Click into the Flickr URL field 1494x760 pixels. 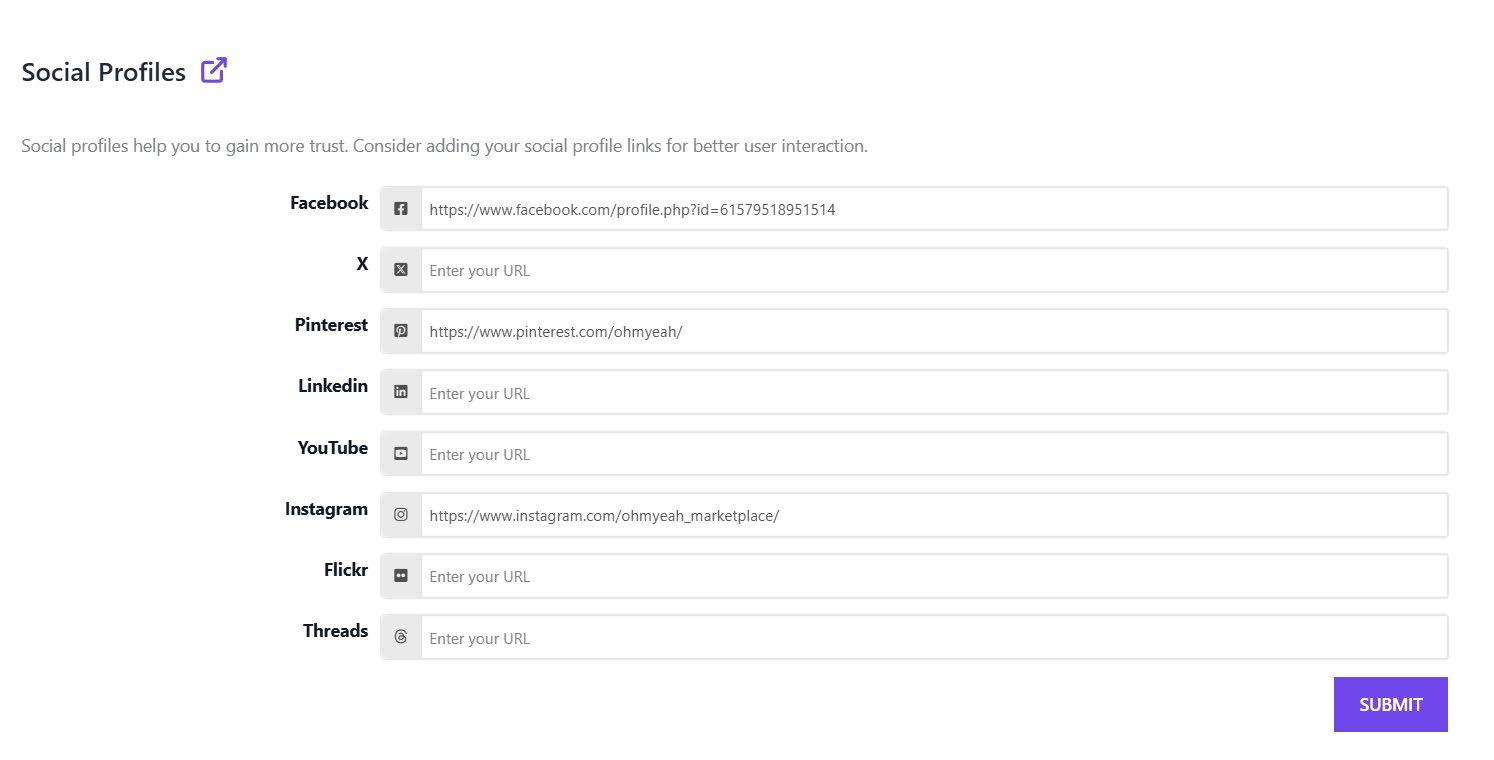933,576
